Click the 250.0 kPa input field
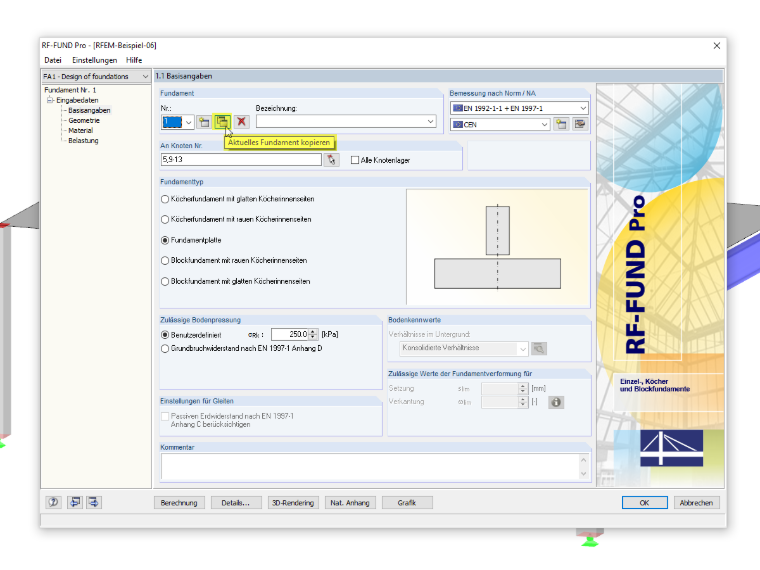The width and height of the screenshot is (760, 570). point(290,334)
